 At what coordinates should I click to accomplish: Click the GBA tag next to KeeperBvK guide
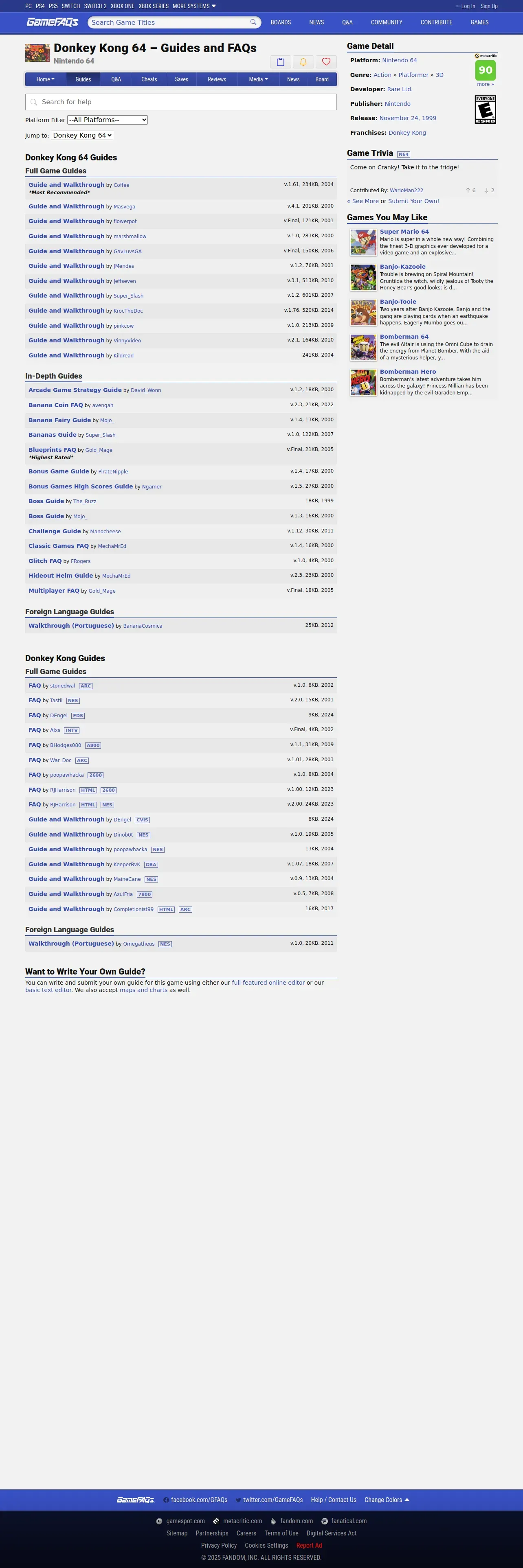coord(151,864)
